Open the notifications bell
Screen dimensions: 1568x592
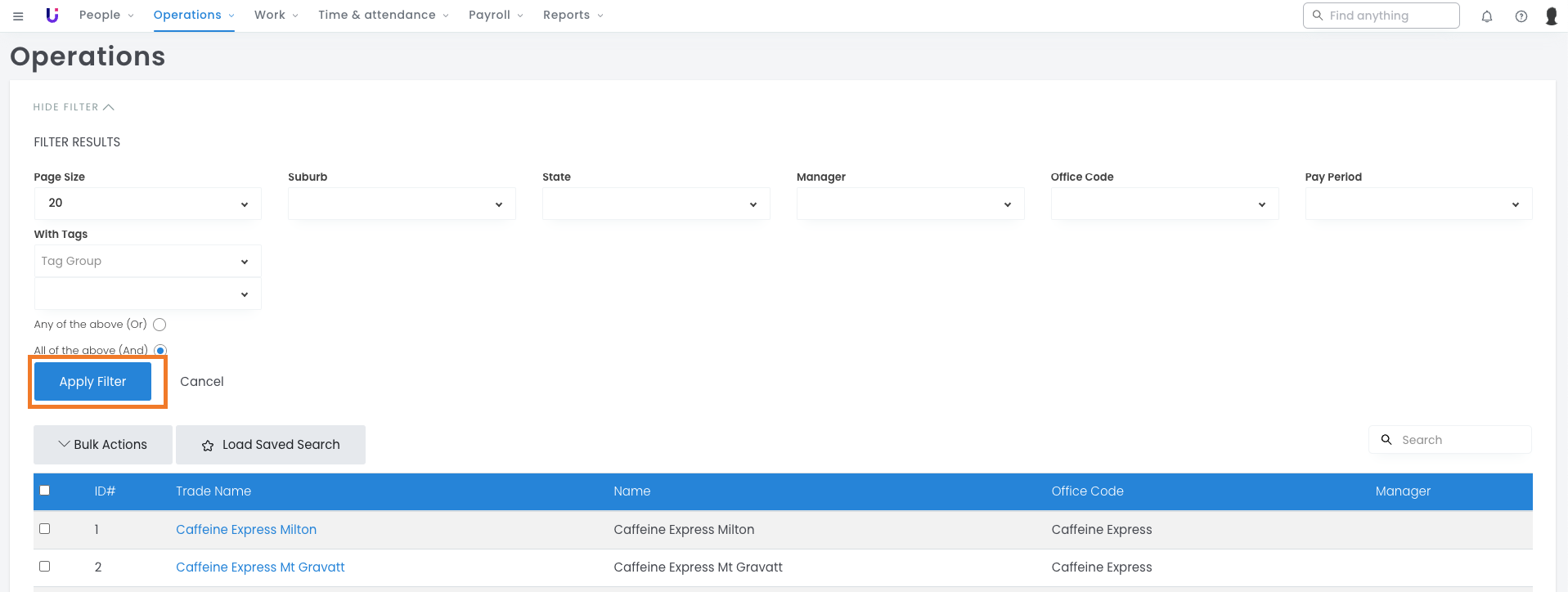coord(1487,16)
